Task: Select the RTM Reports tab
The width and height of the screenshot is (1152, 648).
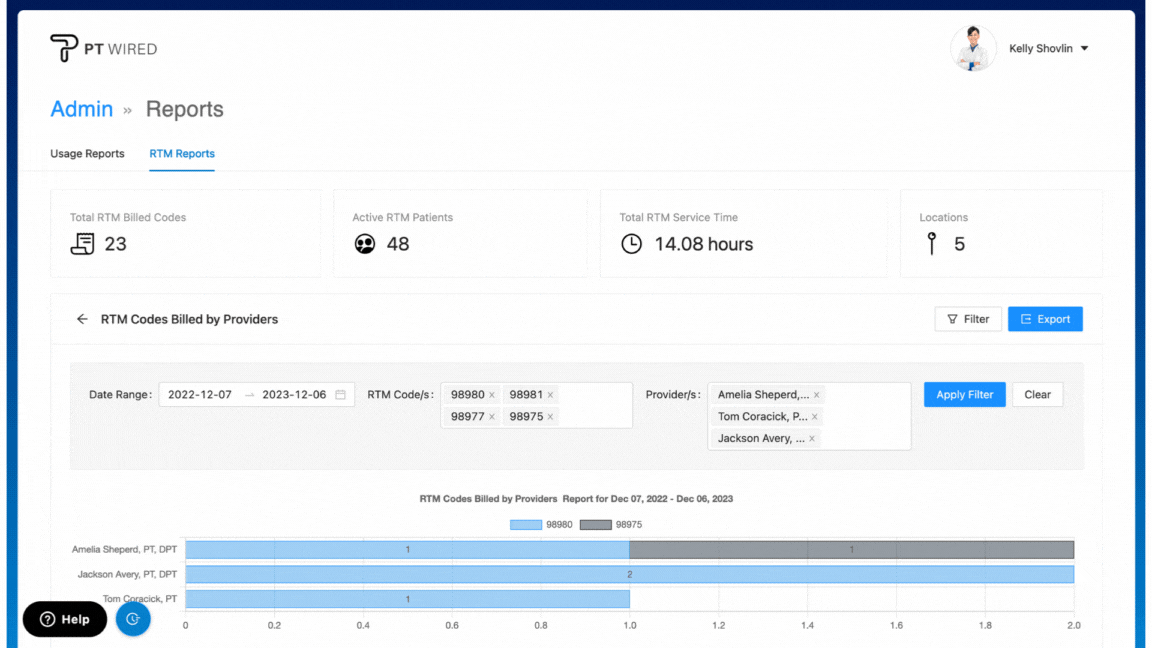Action: (x=182, y=154)
